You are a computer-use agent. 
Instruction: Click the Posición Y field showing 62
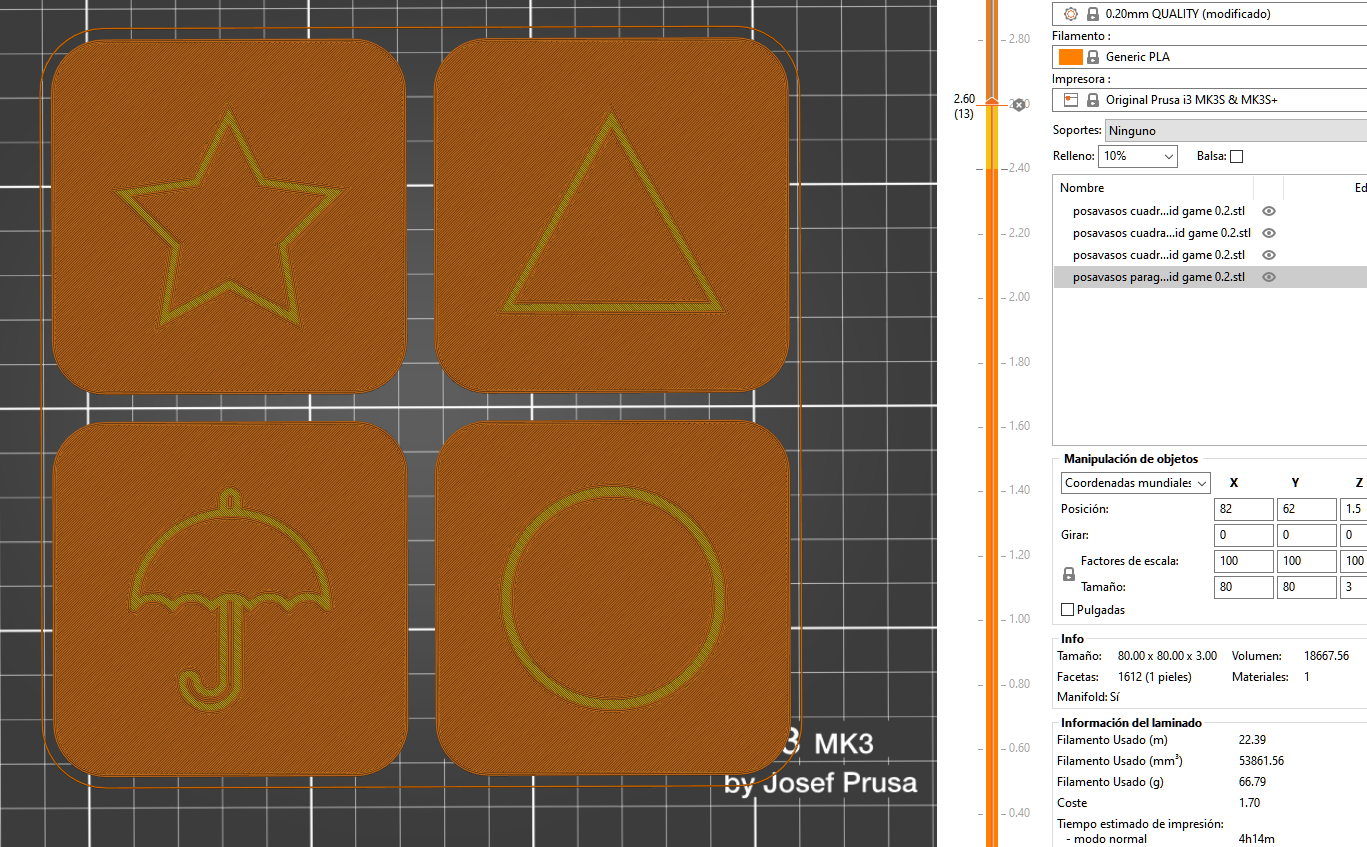point(1306,509)
